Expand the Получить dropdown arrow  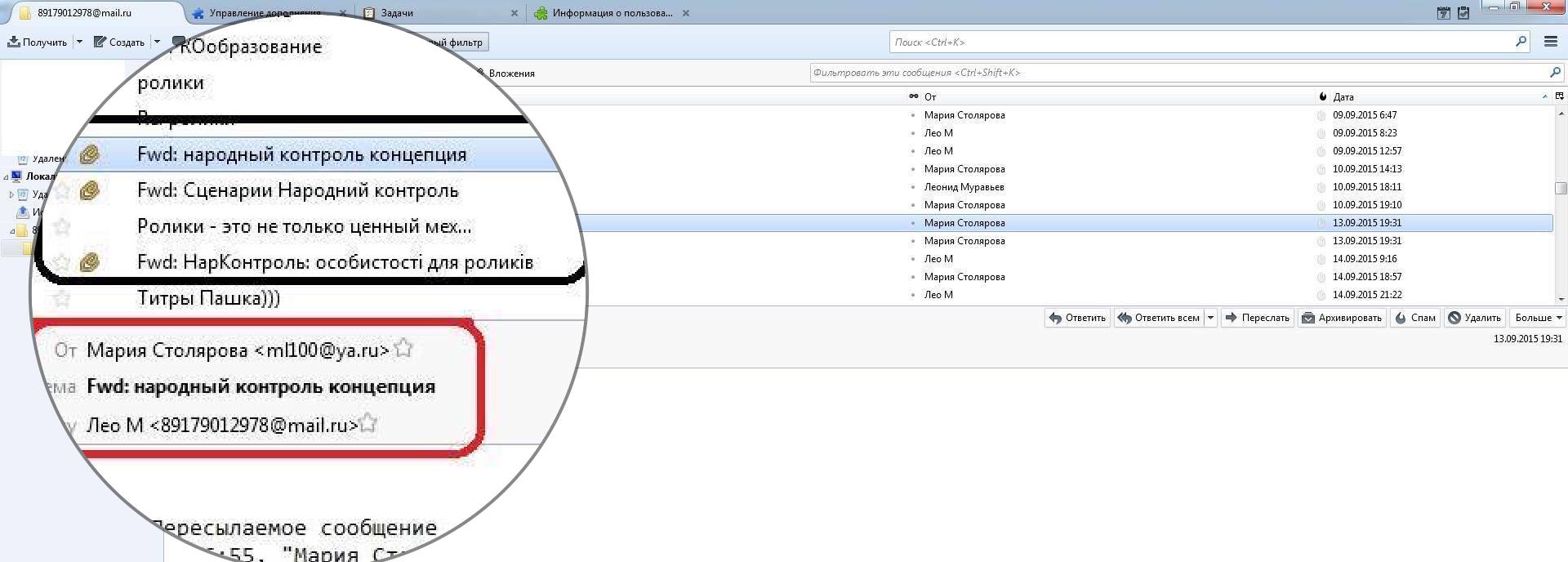[79, 42]
